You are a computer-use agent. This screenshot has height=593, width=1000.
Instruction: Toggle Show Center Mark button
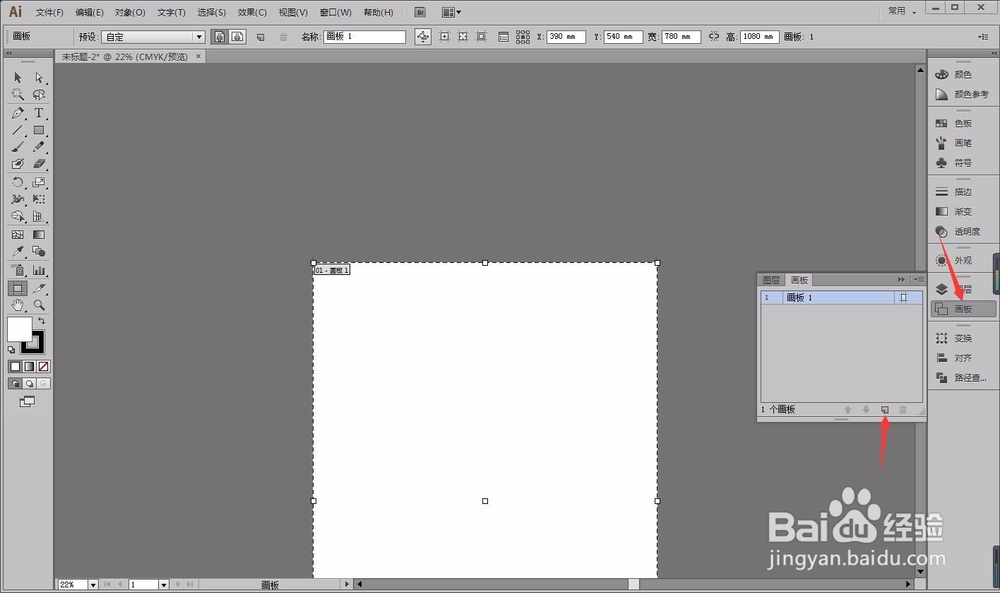click(445, 37)
